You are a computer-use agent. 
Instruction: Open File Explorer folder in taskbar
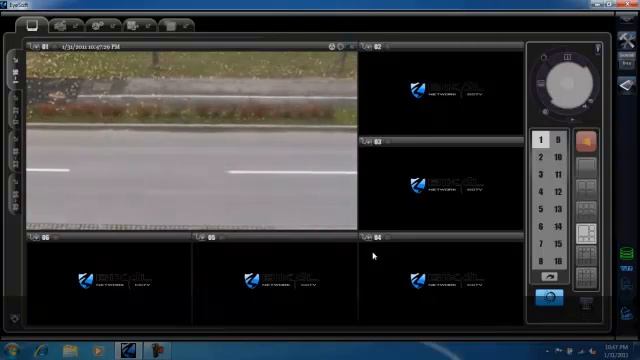tap(70, 351)
